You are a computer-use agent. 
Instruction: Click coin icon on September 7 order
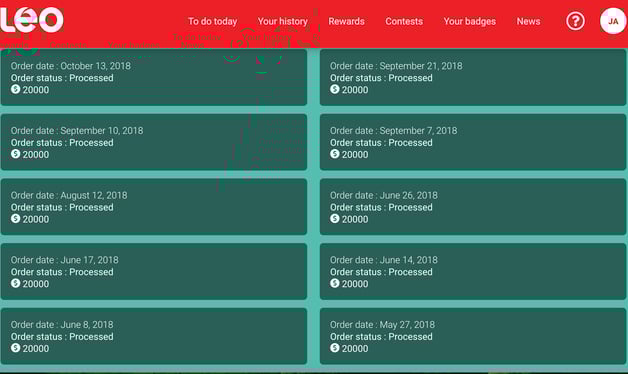[x=335, y=154]
